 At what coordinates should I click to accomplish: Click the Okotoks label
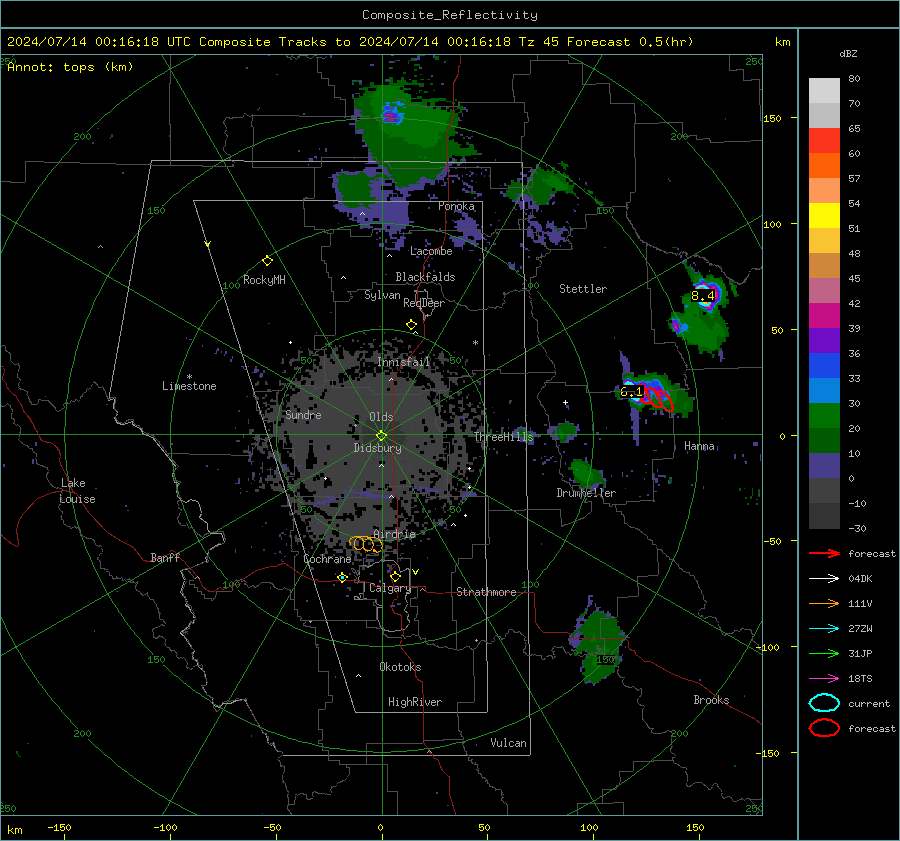click(400, 667)
